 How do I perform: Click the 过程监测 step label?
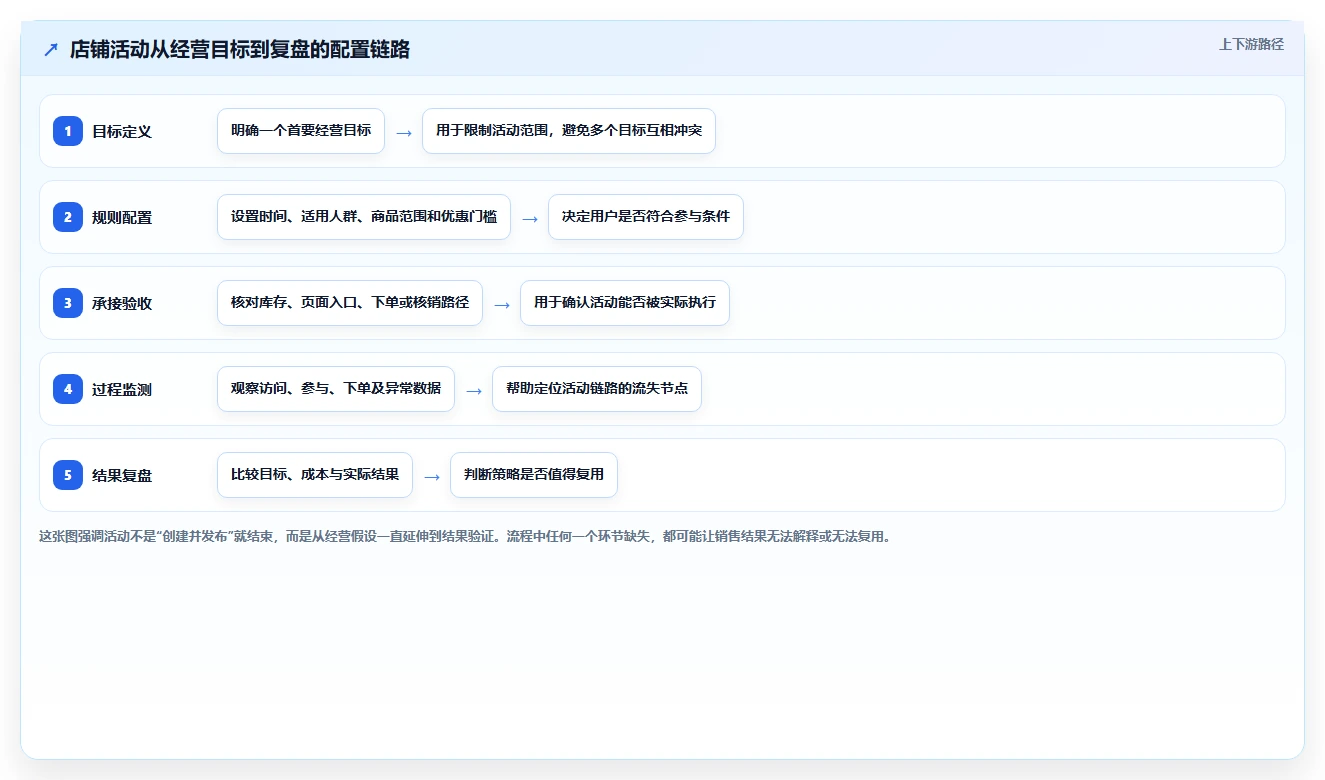click(x=122, y=389)
